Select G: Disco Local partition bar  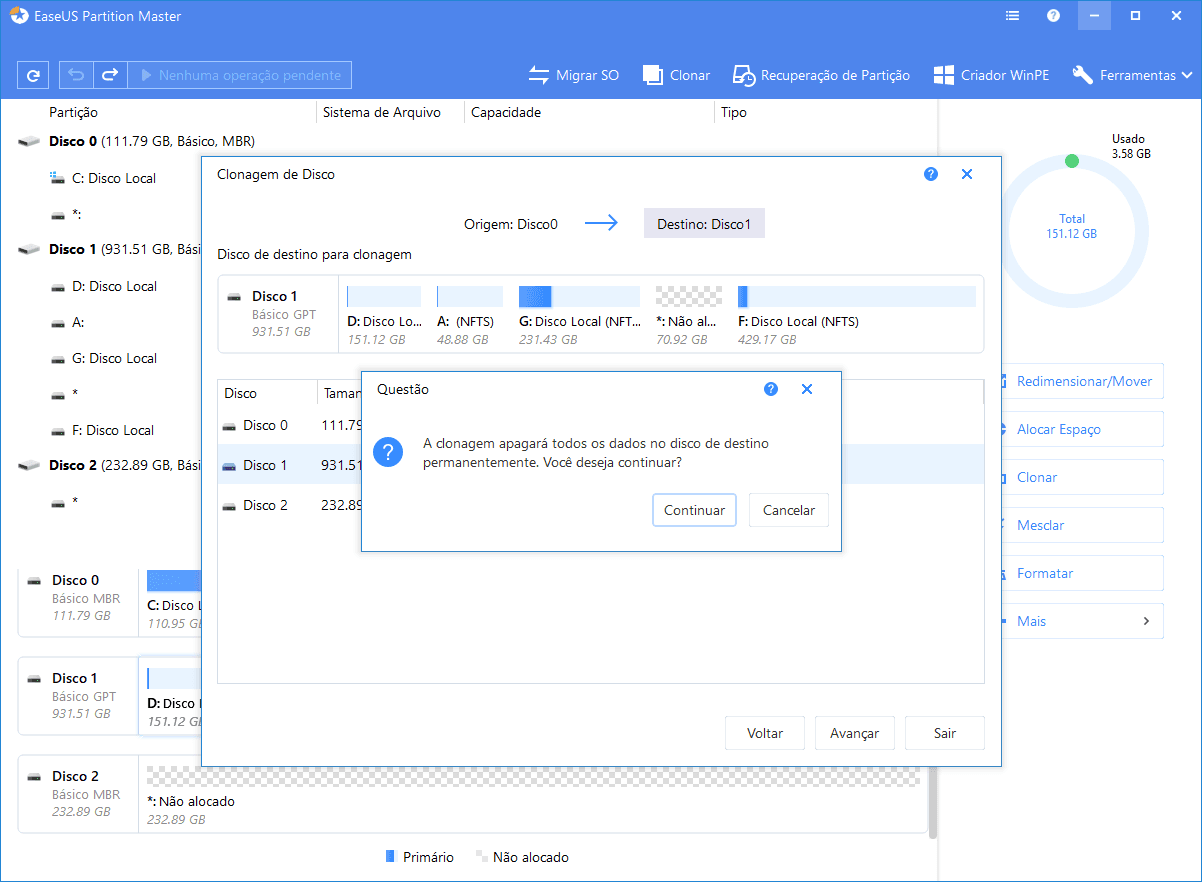(x=579, y=297)
